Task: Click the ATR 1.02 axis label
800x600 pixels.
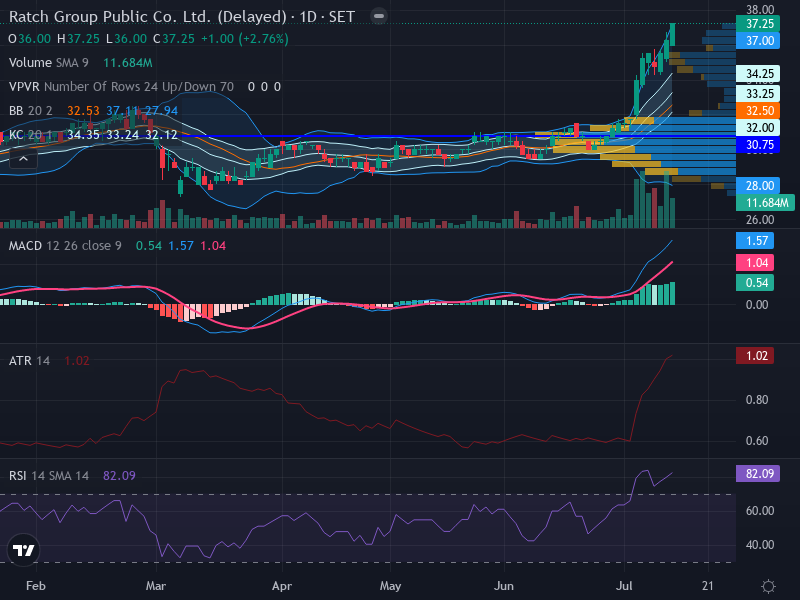Action: [x=755, y=356]
